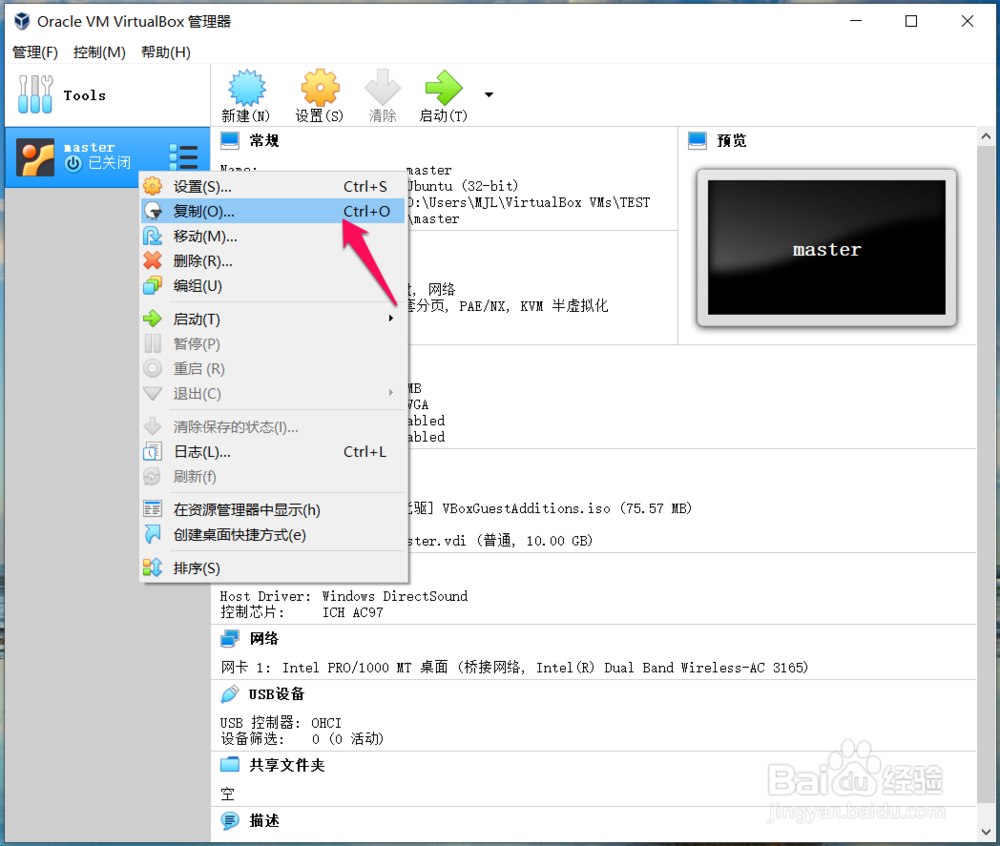Click the log icon beside 日志(L)
Screen dimensions: 1000x846
coord(153,451)
